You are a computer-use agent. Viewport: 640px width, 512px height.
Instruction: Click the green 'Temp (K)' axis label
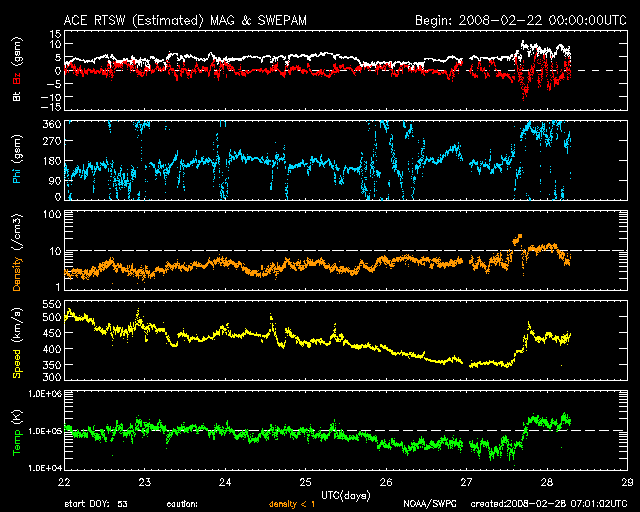coord(16,433)
